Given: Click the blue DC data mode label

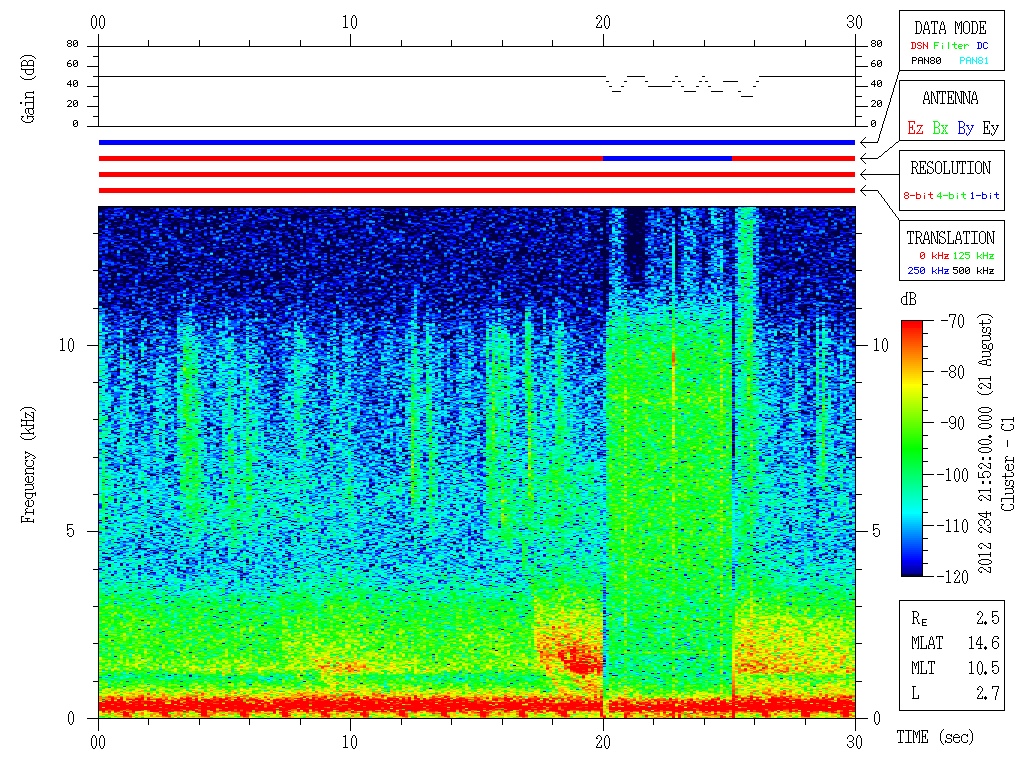Looking at the screenshot, I should 982,46.
